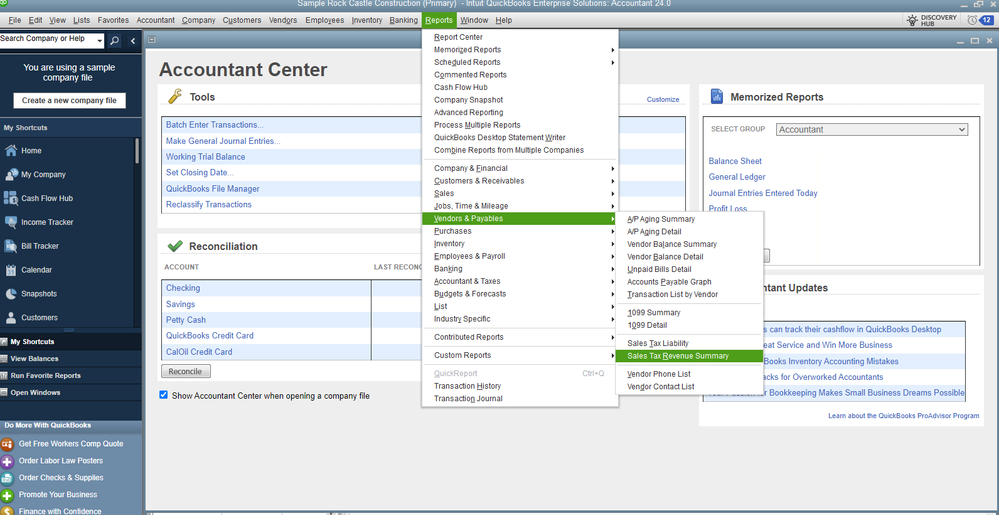Click the Reconcile button
Viewport: 999px width, 515px height.
[186, 372]
